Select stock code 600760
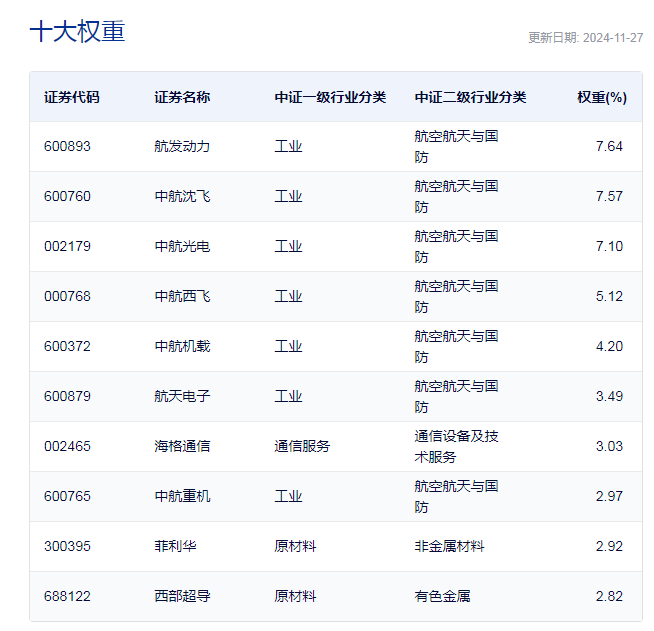The image size is (654, 631). (67, 196)
